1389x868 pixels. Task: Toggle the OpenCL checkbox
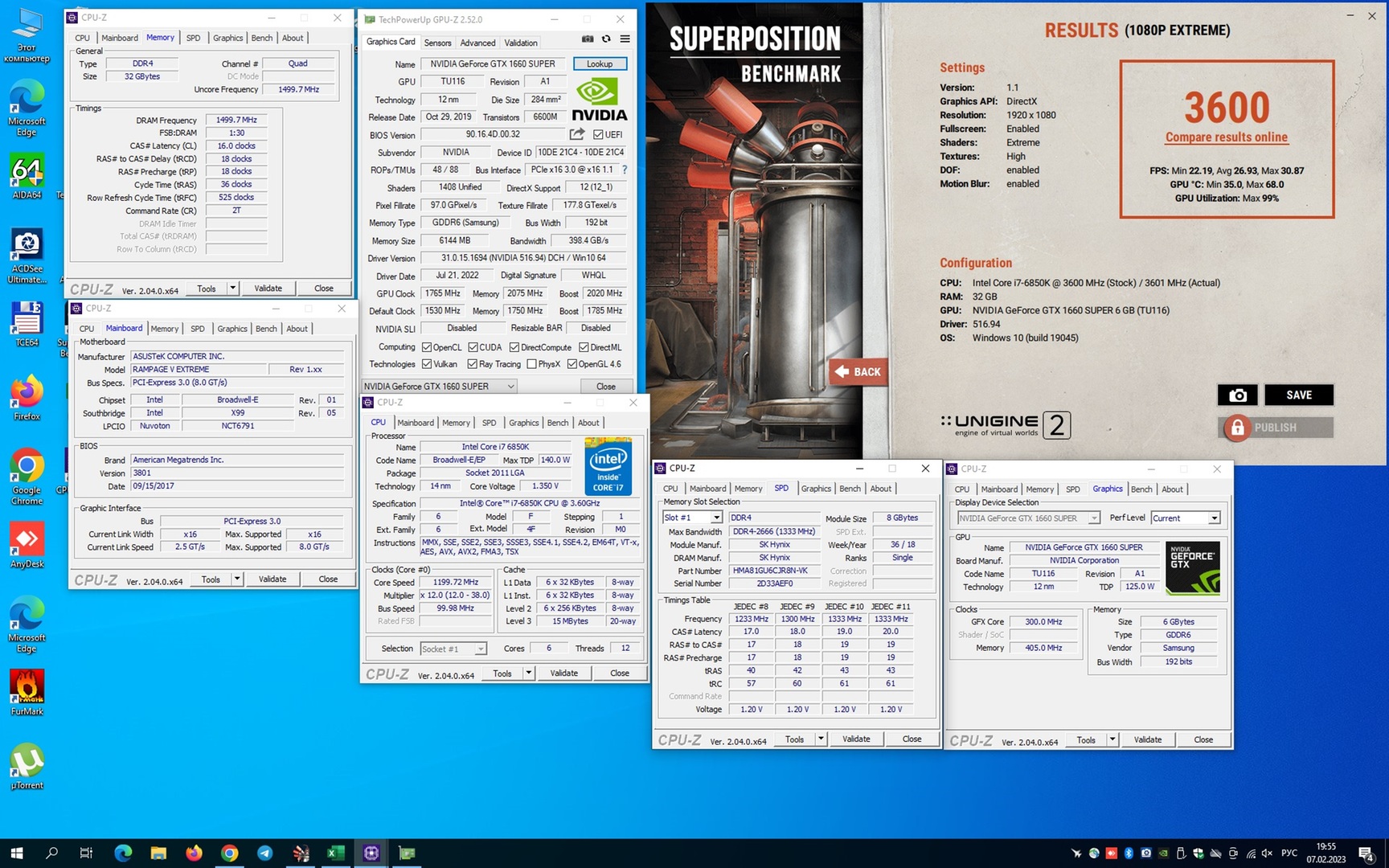pyautogui.click(x=427, y=347)
